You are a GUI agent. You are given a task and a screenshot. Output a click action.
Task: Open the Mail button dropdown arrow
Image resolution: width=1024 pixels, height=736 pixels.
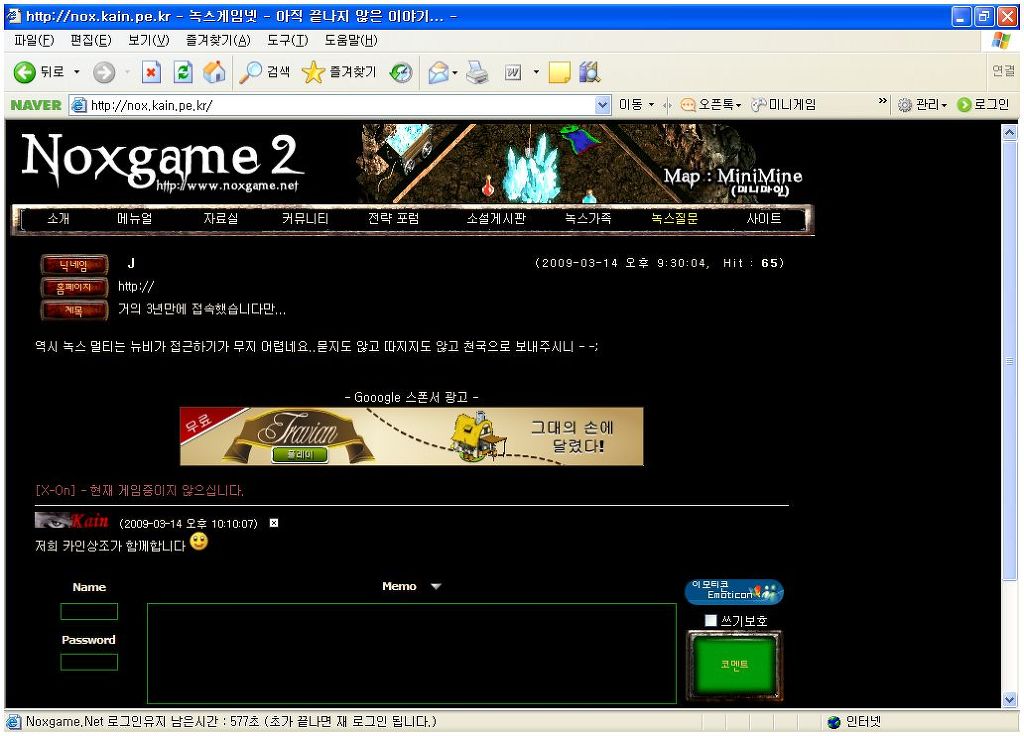click(455, 72)
